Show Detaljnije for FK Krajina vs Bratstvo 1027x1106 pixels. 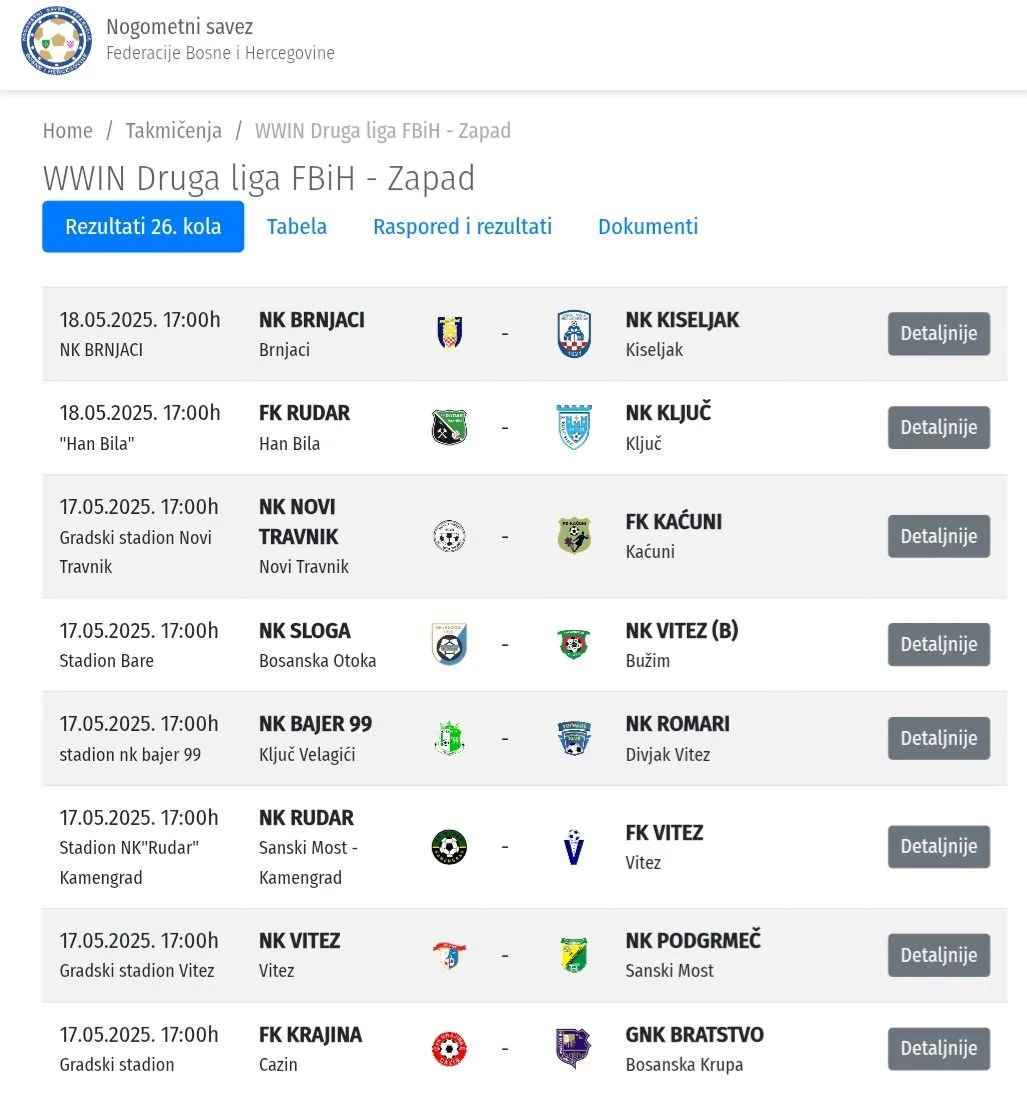coord(939,1049)
